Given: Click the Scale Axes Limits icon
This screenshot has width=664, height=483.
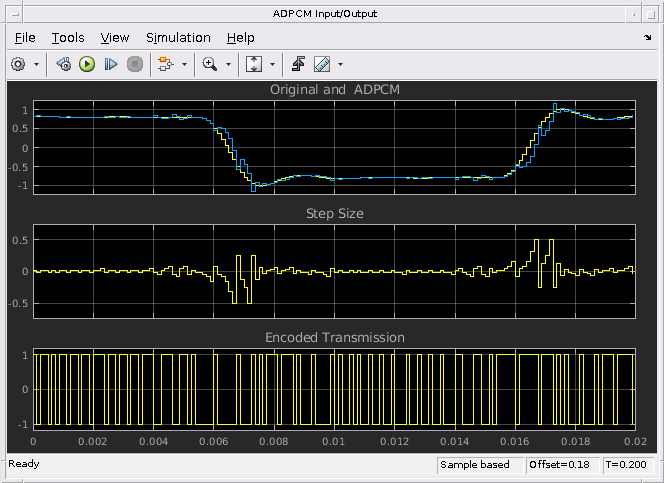Looking at the screenshot, I should (254, 64).
